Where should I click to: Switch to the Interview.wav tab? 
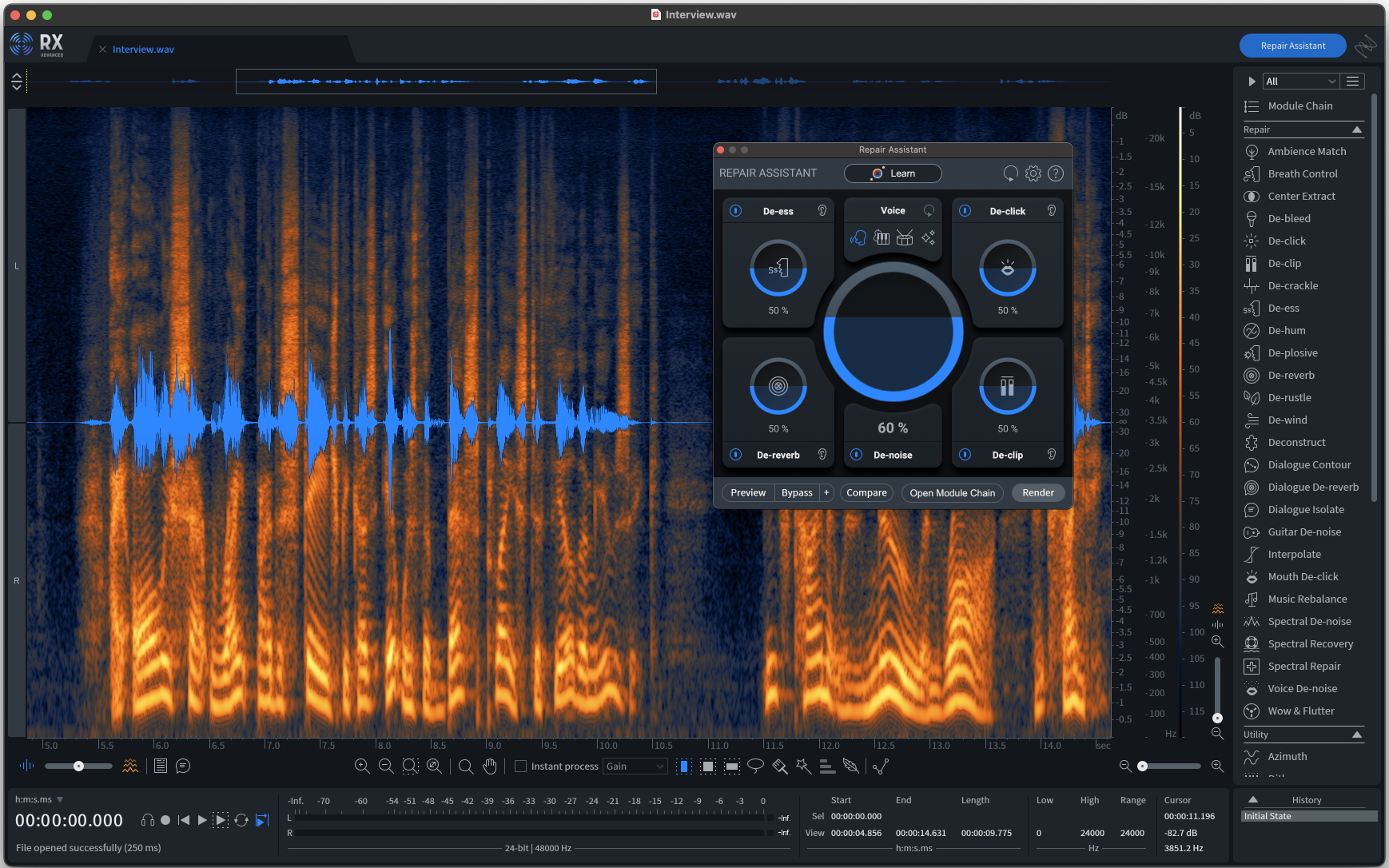pos(143,50)
